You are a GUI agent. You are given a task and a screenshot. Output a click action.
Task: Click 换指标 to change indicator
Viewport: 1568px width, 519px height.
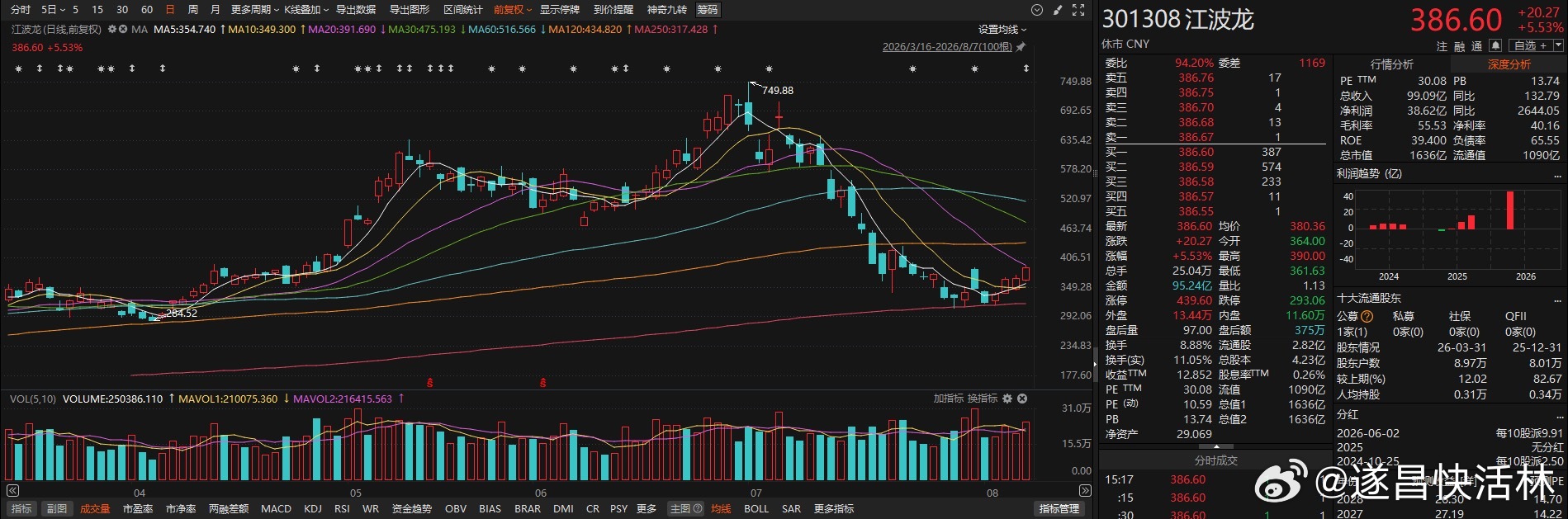pos(983,399)
